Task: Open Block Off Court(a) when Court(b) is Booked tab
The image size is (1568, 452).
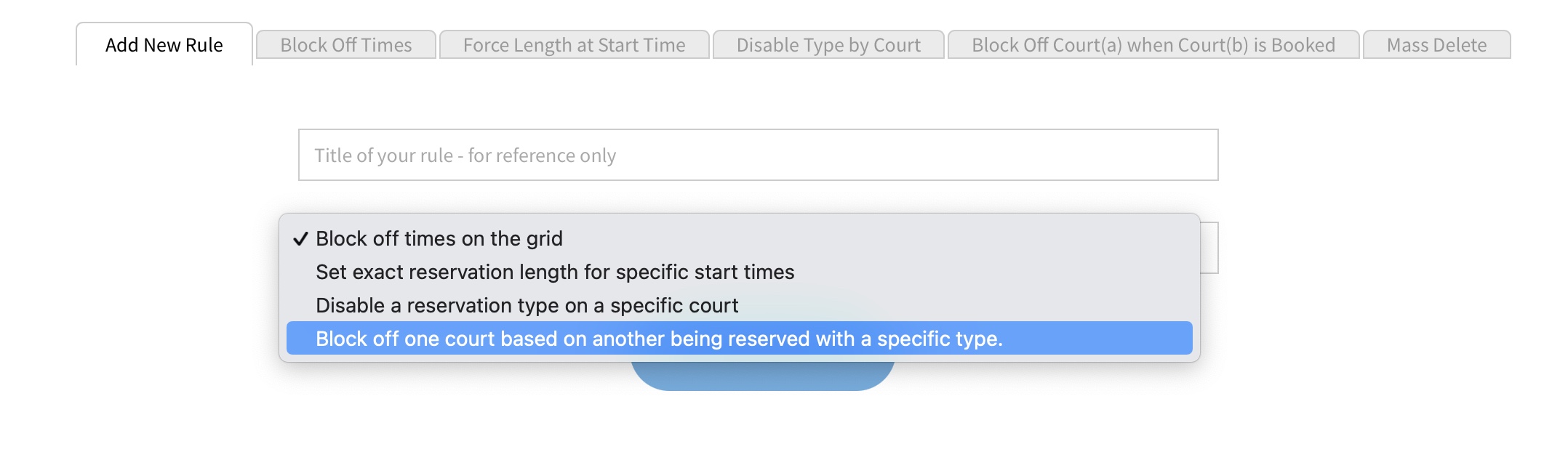Action: (1153, 45)
